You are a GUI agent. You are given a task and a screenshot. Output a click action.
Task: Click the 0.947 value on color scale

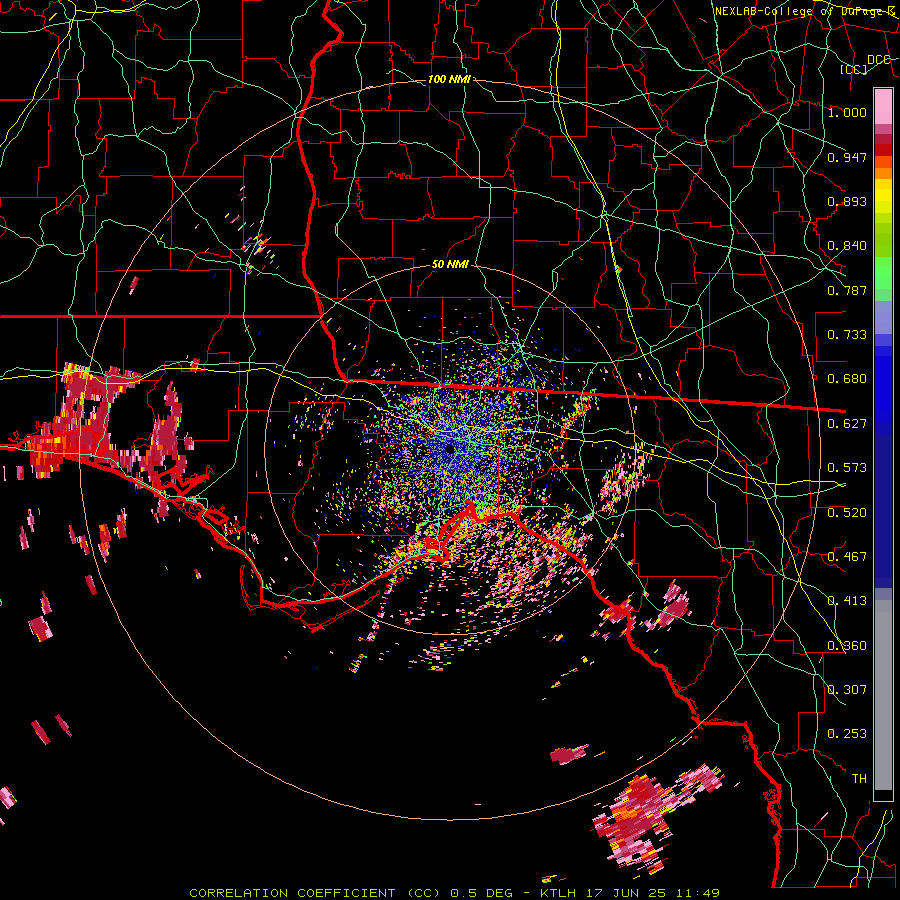coord(847,157)
